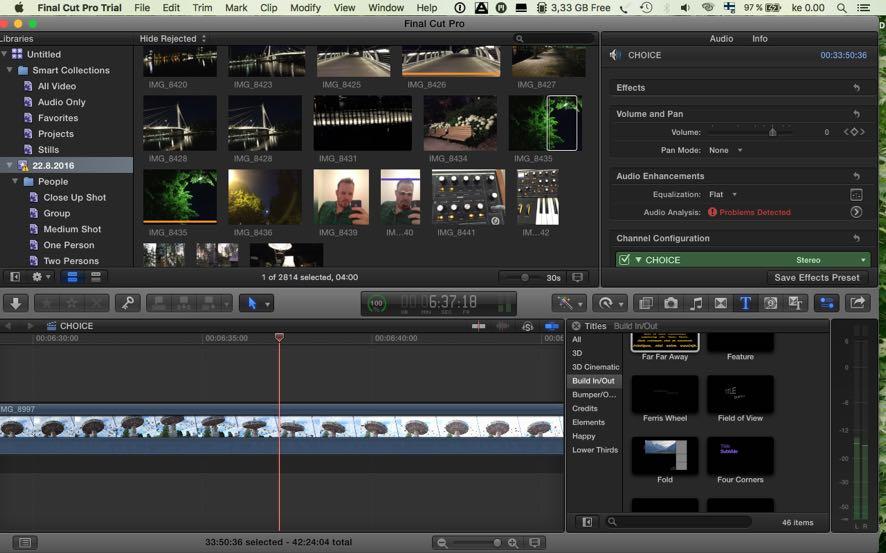Image resolution: width=886 pixels, height=553 pixels.
Task: Open the Music and Sound browser
Action: click(696, 303)
